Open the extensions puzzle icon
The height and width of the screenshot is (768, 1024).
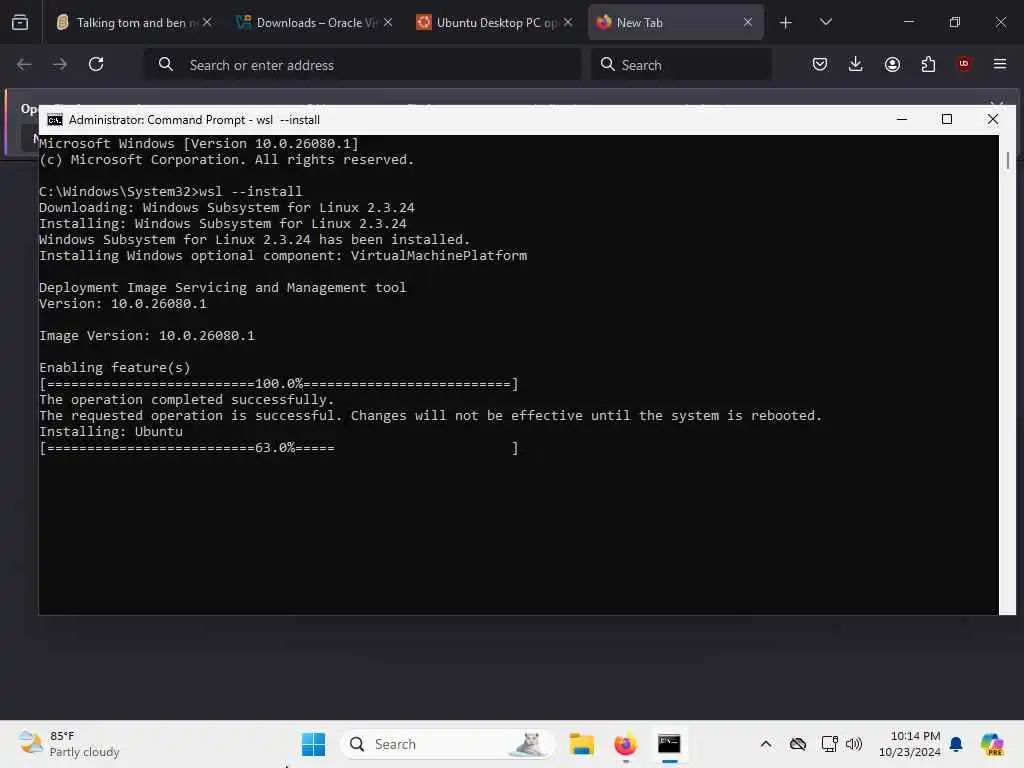point(928,64)
